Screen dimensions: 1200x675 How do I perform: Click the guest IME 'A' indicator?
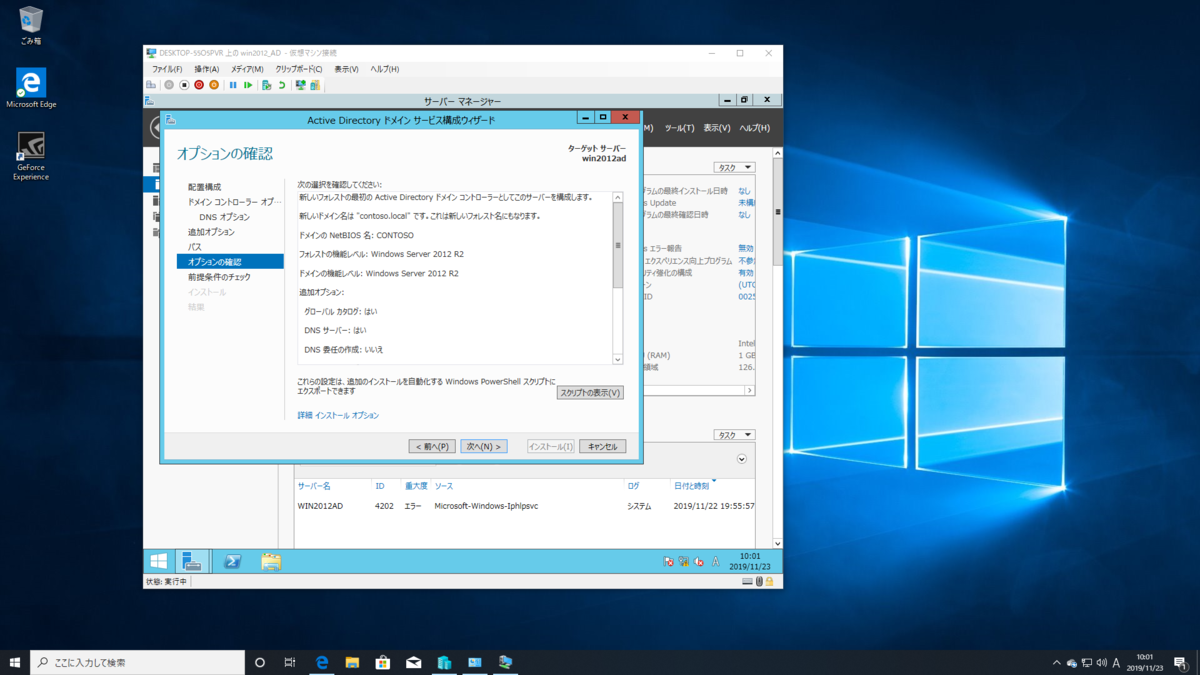715,562
